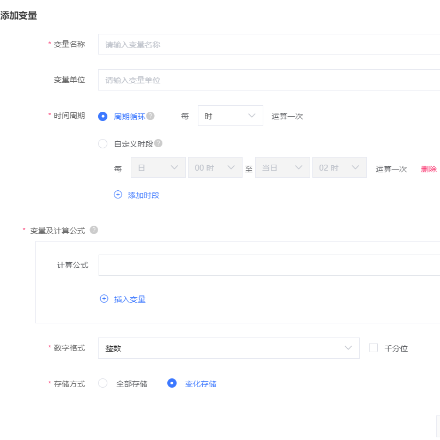Click the 数字格式 label
The height and width of the screenshot is (440, 440).
tap(69, 348)
